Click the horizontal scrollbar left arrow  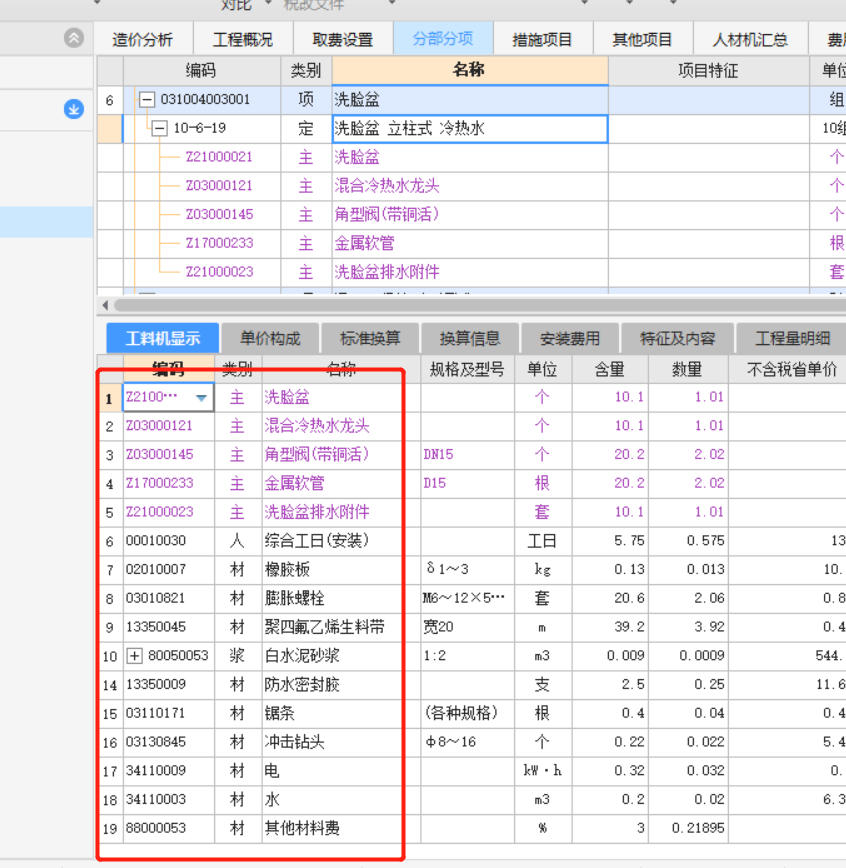point(105,305)
